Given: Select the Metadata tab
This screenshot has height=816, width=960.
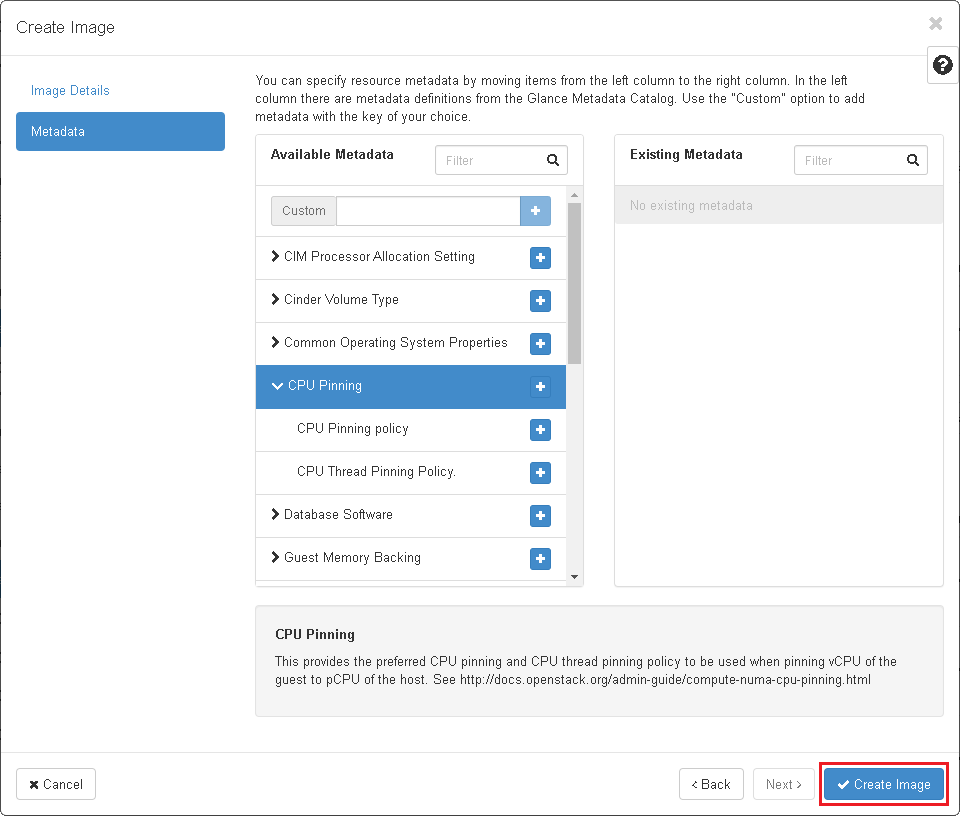Looking at the screenshot, I should (x=120, y=131).
